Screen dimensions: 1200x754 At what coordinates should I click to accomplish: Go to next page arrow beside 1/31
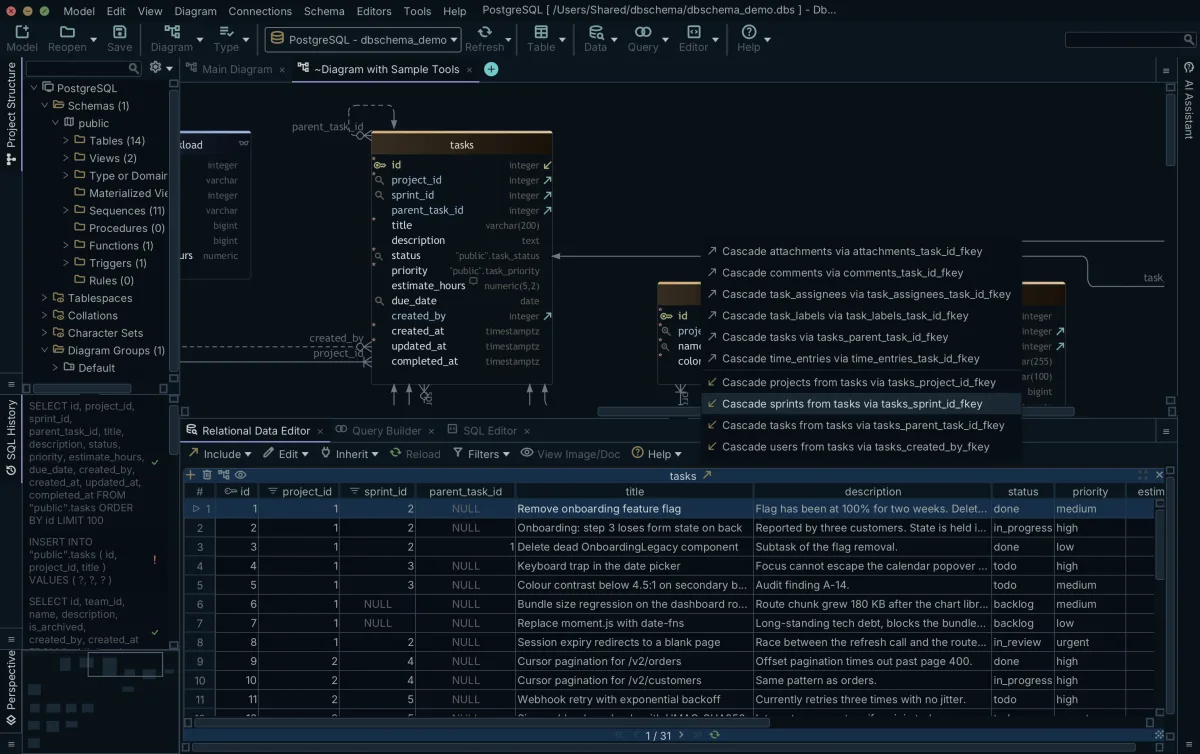tap(682, 735)
